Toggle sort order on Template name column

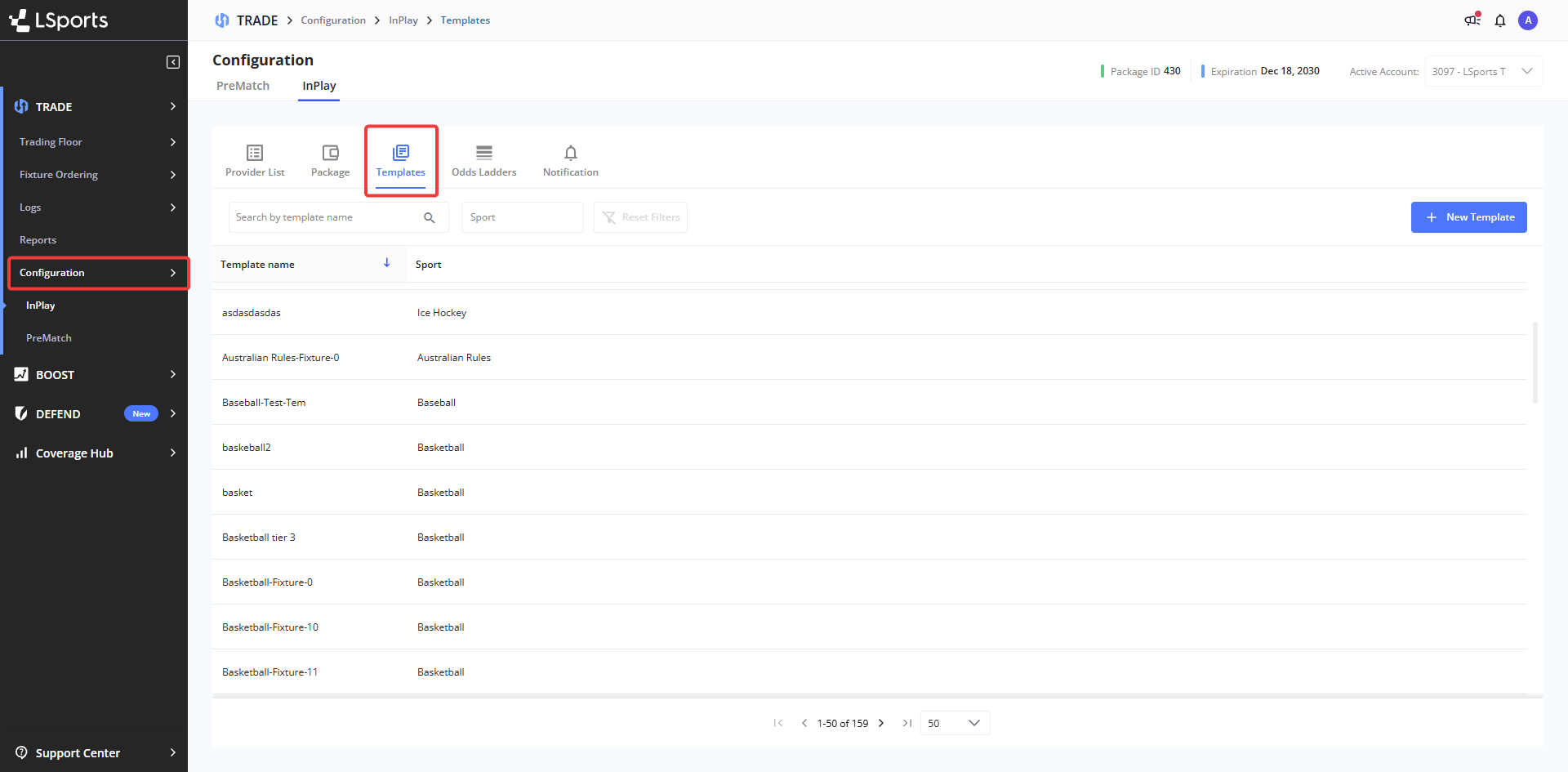(387, 263)
